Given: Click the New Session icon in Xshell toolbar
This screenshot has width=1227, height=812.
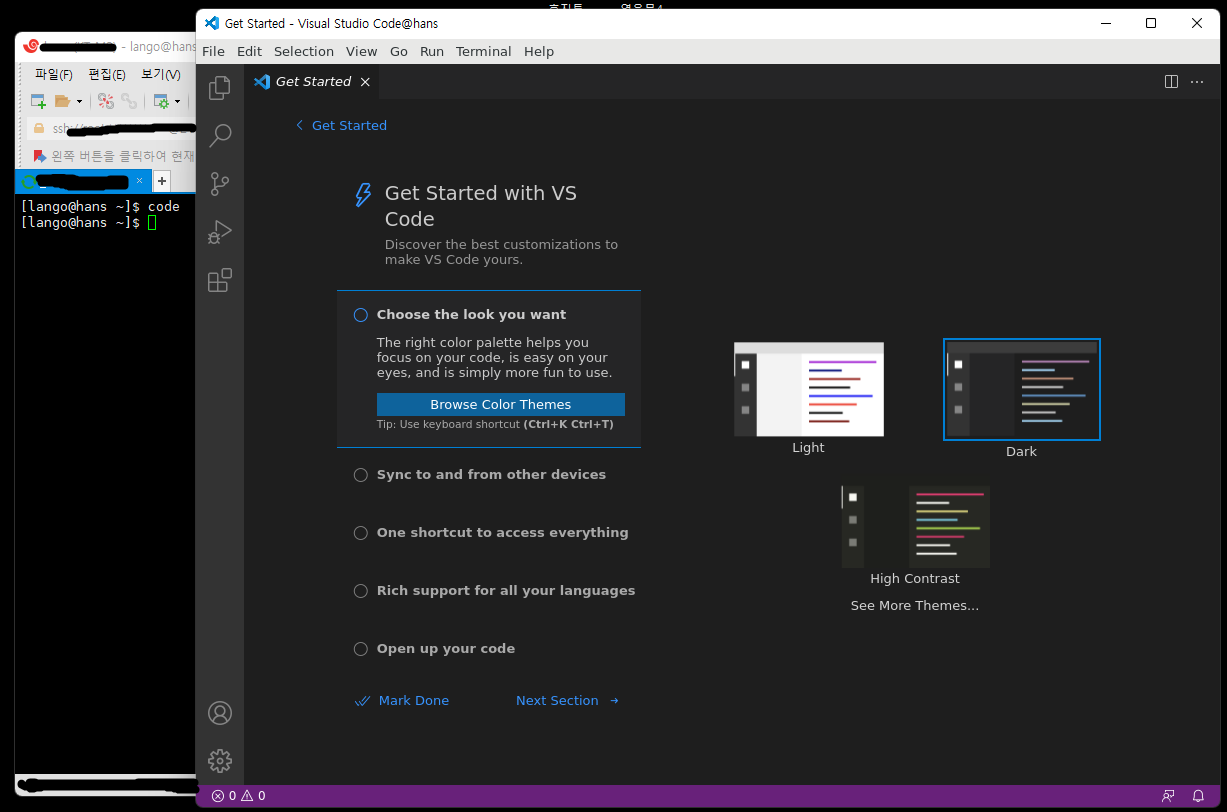Looking at the screenshot, I should pyautogui.click(x=38, y=101).
